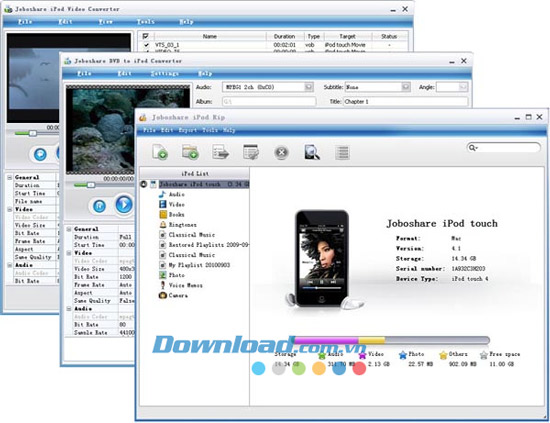This screenshot has width=550, height=423.
Task: Click the DVD to iPod Converter title bar icon
Action: point(67,61)
